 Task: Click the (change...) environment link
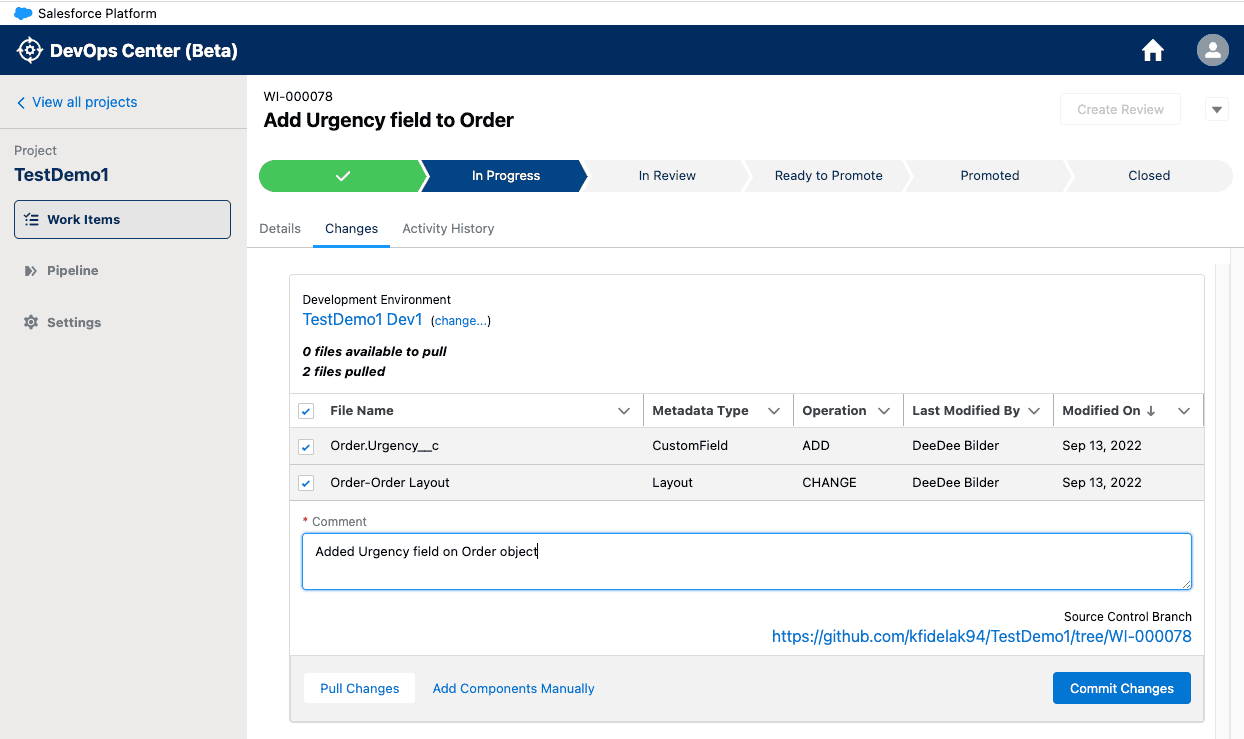pyautogui.click(x=460, y=321)
